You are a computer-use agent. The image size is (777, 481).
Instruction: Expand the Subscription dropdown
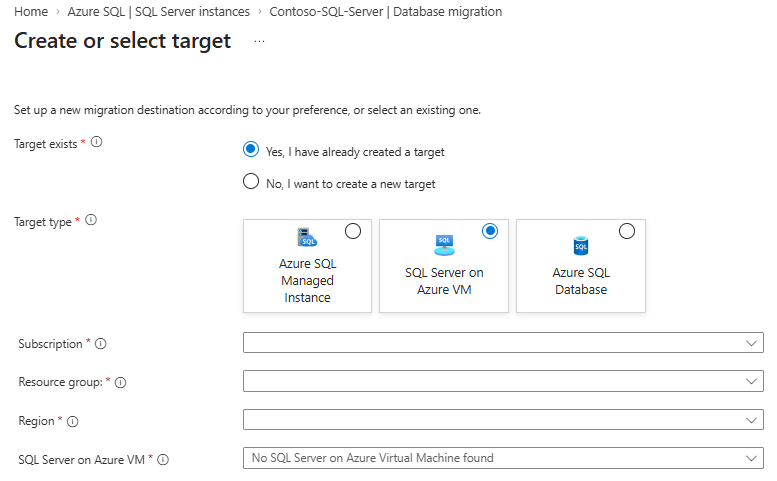point(503,343)
